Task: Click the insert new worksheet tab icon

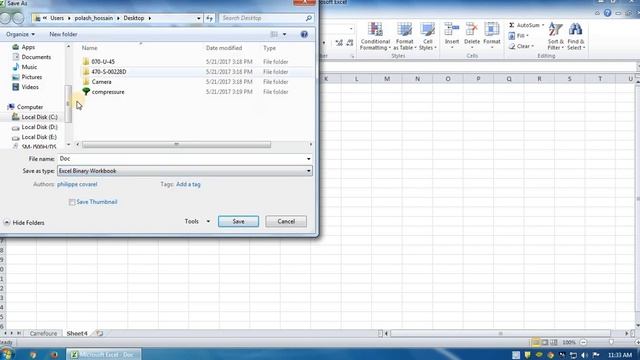Action: tap(99, 333)
